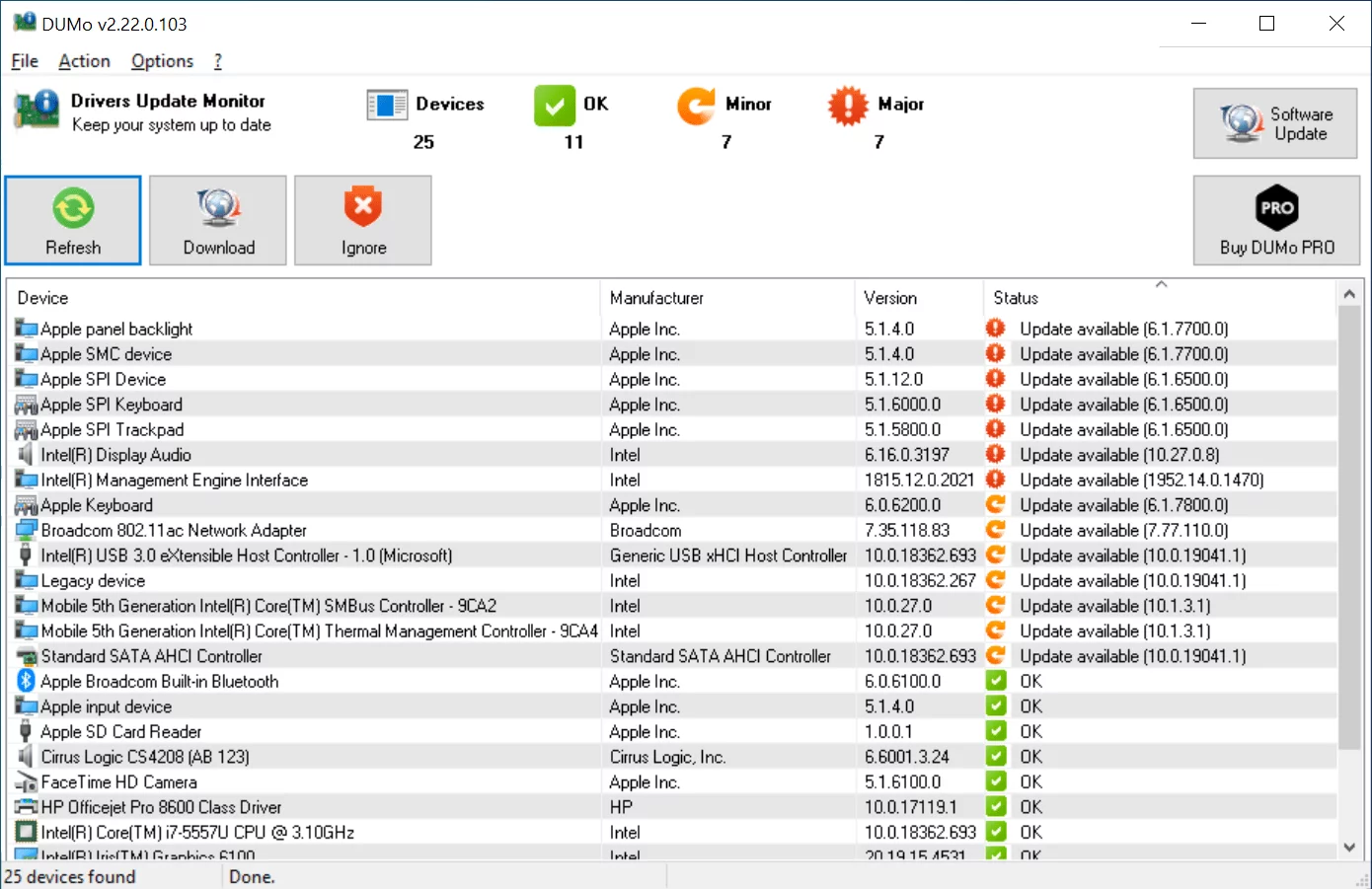The height and width of the screenshot is (889, 1372).
Task: Click 'Update available (10.27.0.8)' status
Action: 1119,455
